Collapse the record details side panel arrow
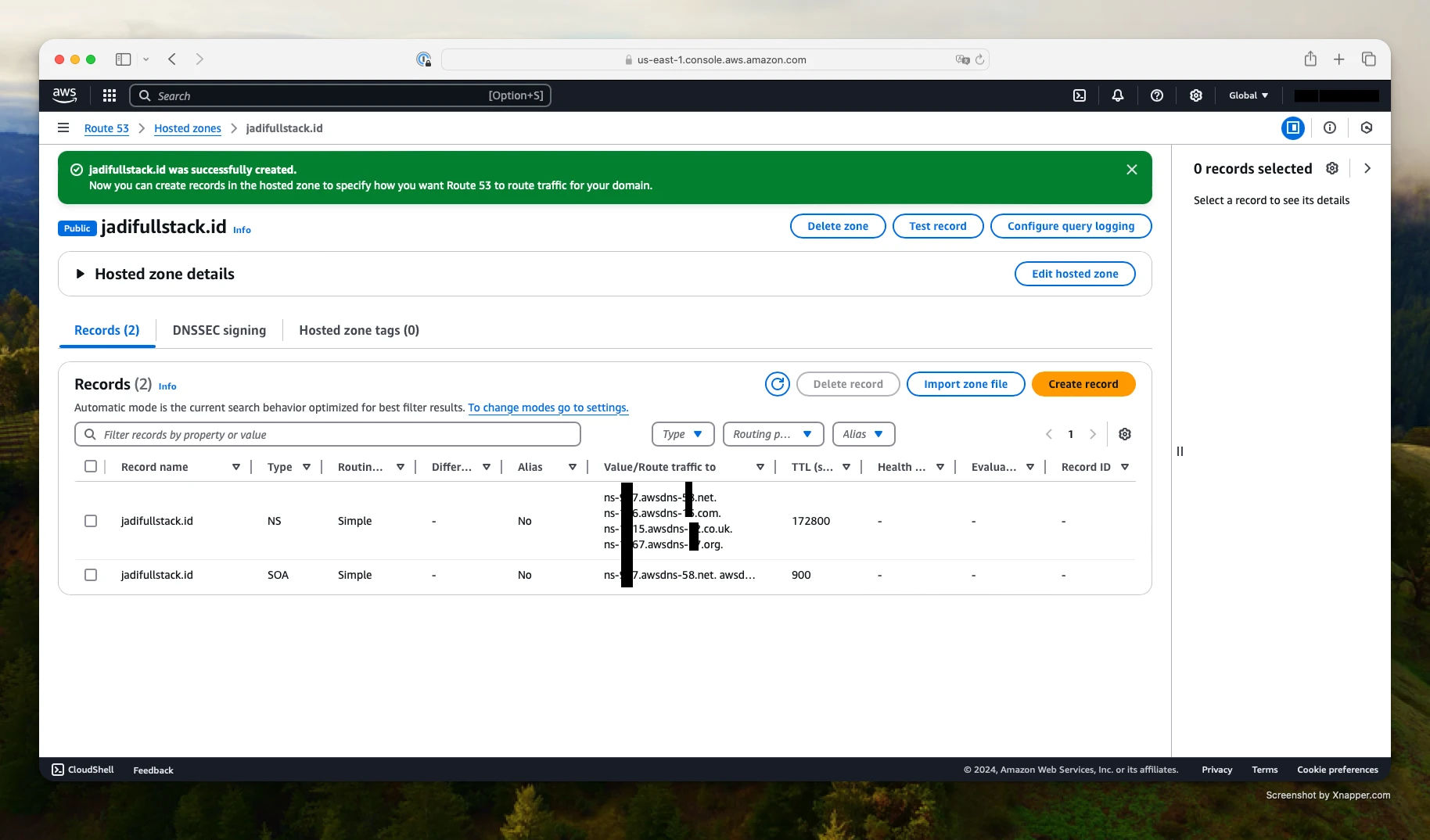 click(1367, 168)
